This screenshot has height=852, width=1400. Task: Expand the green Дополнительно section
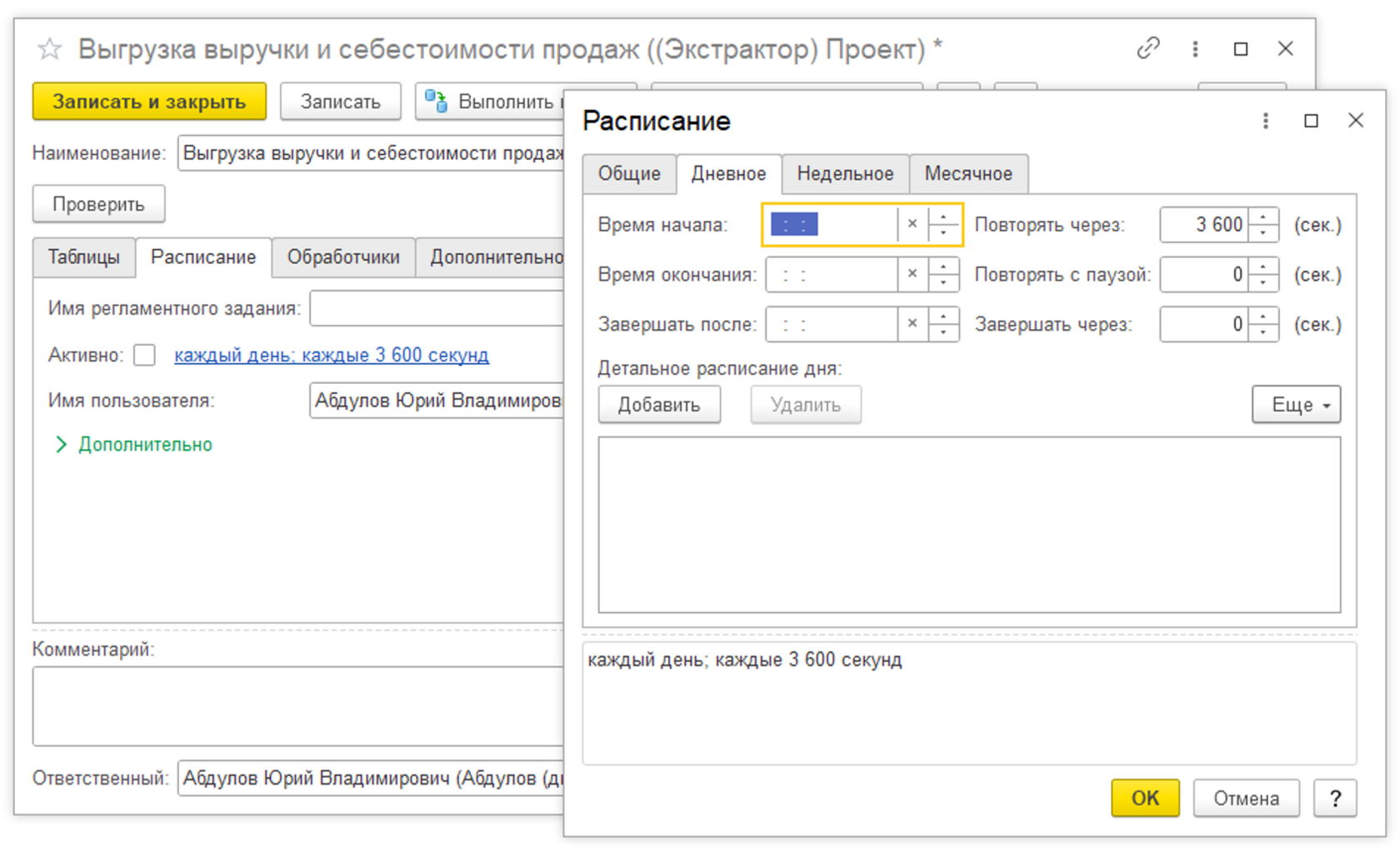(x=134, y=445)
